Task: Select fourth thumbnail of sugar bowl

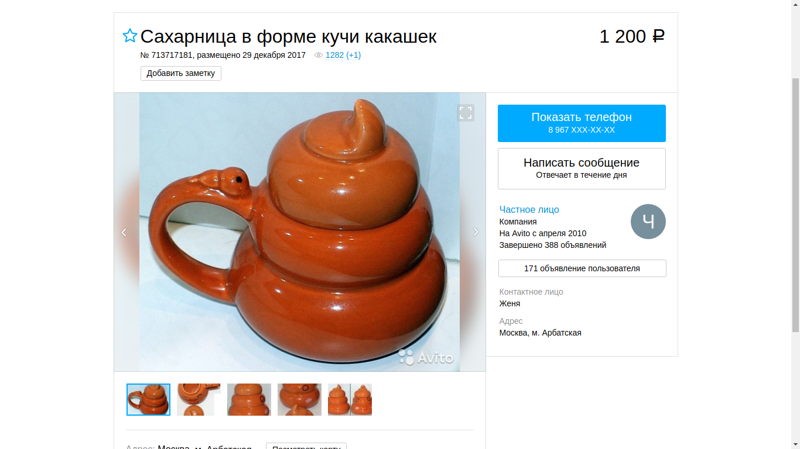Action: tap(299, 400)
